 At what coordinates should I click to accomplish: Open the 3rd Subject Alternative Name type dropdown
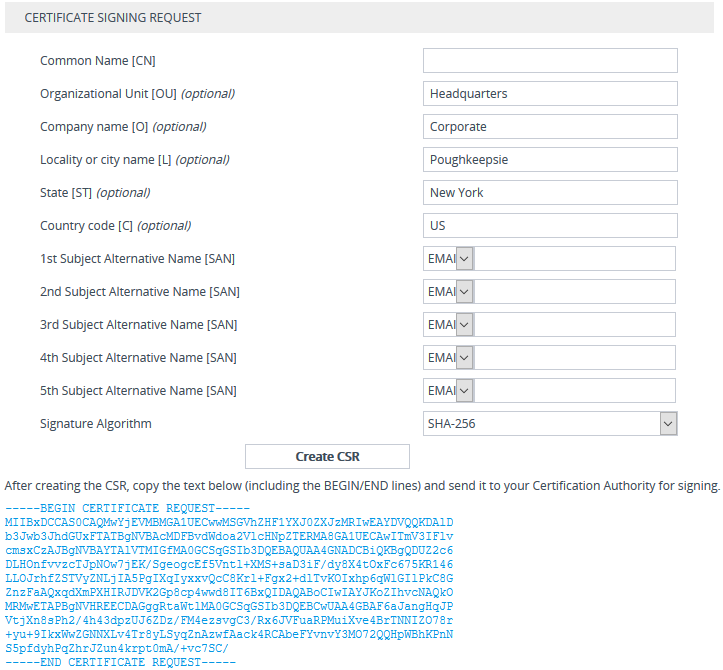pyautogui.click(x=448, y=325)
